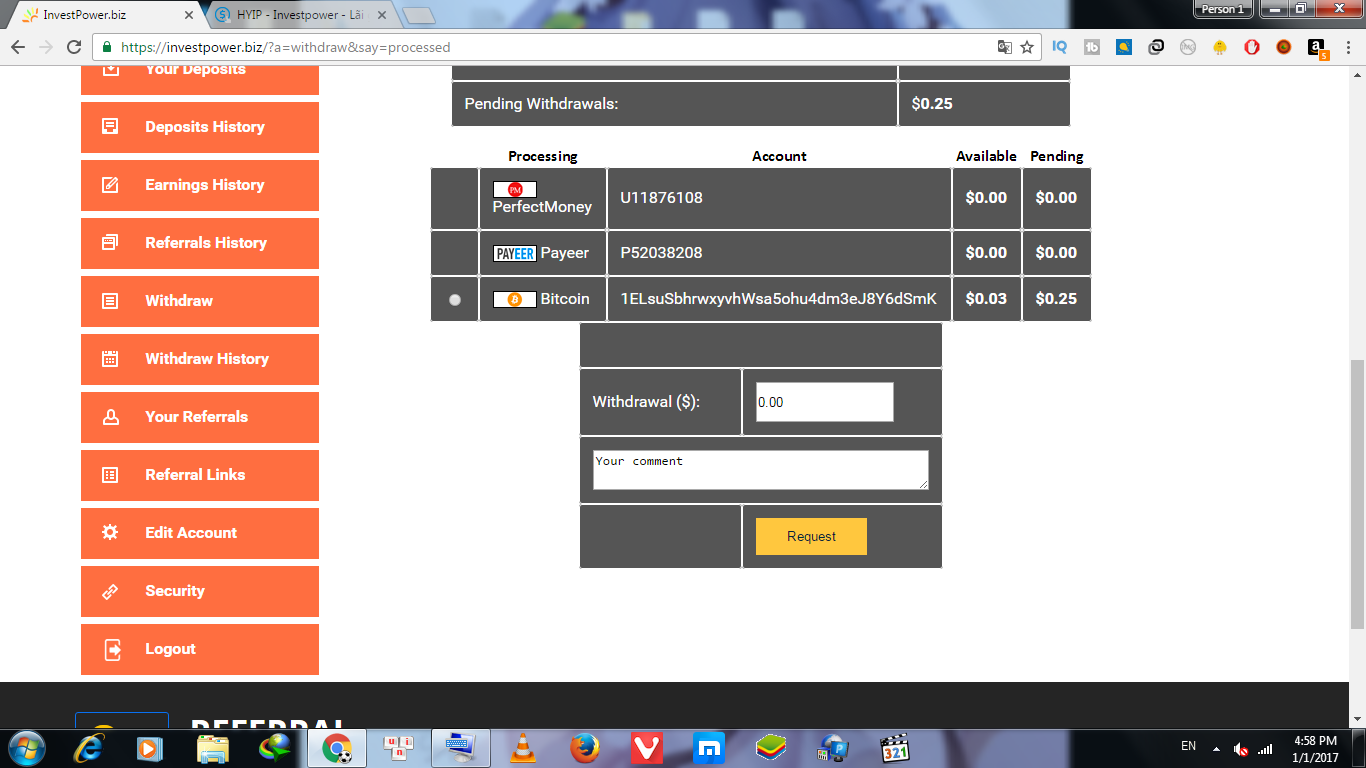Image resolution: width=1366 pixels, height=768 pixels.
Task: Click the muted volume tray icon
Action: click(1241, 748)
